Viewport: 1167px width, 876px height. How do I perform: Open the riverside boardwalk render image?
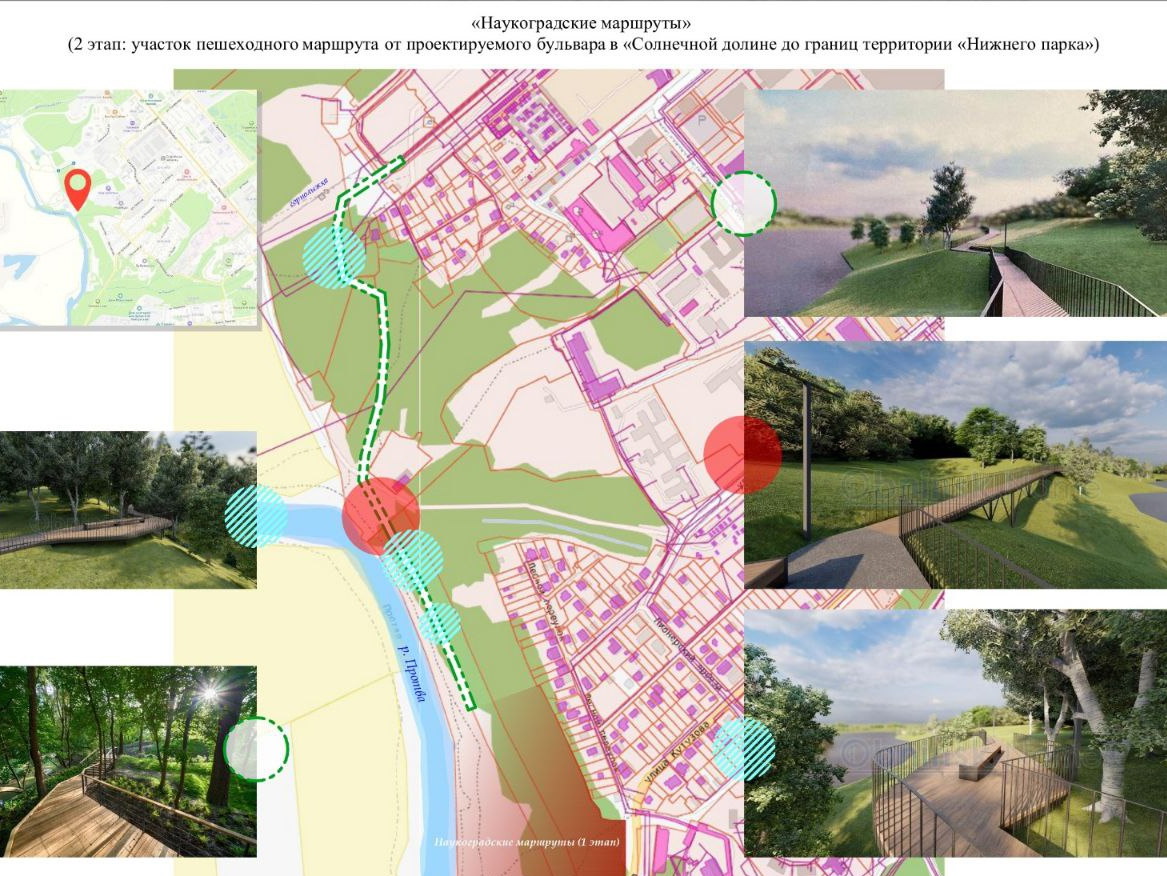(x=955, y=203)
